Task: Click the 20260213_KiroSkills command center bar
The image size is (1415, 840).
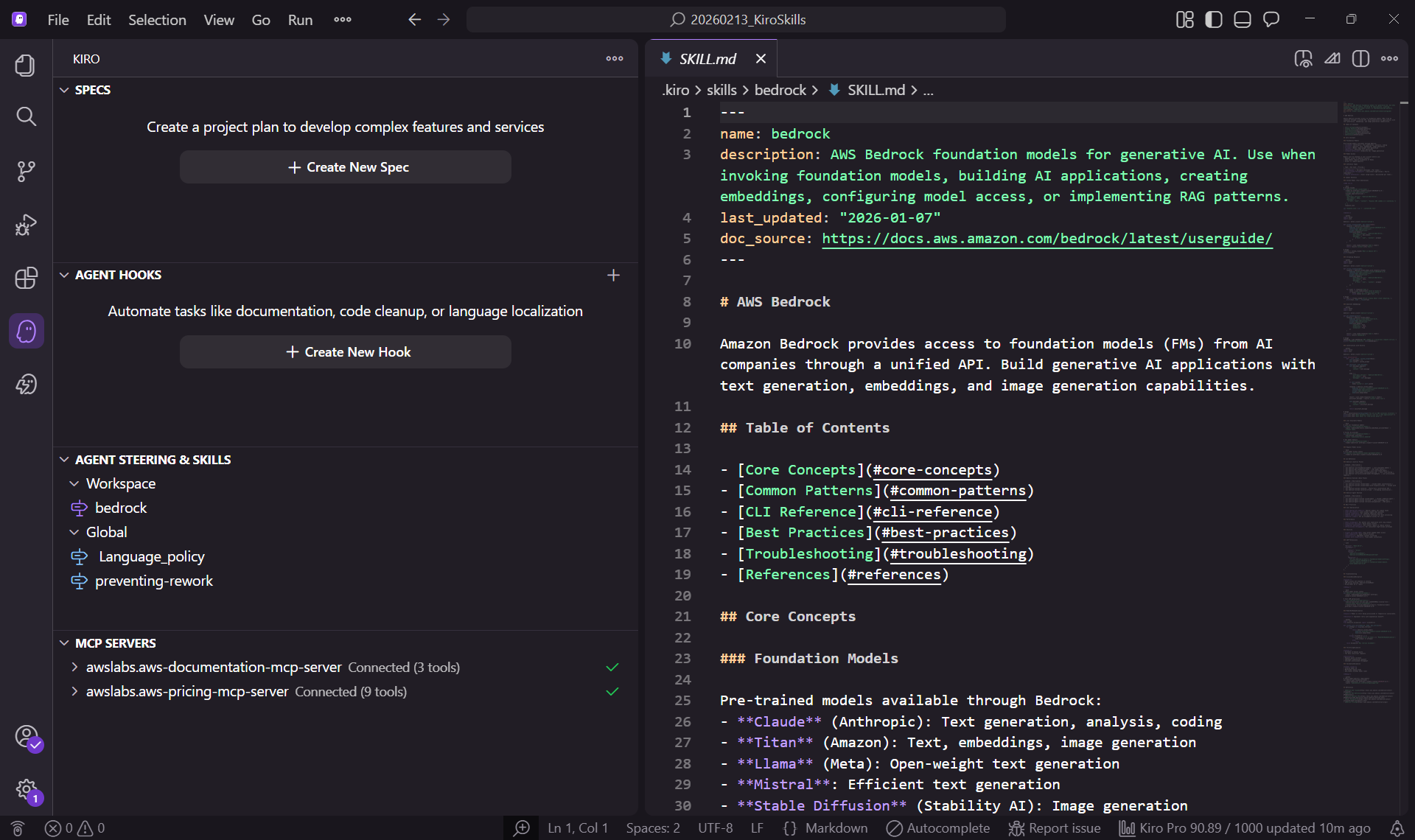Action: pos(737,19)
